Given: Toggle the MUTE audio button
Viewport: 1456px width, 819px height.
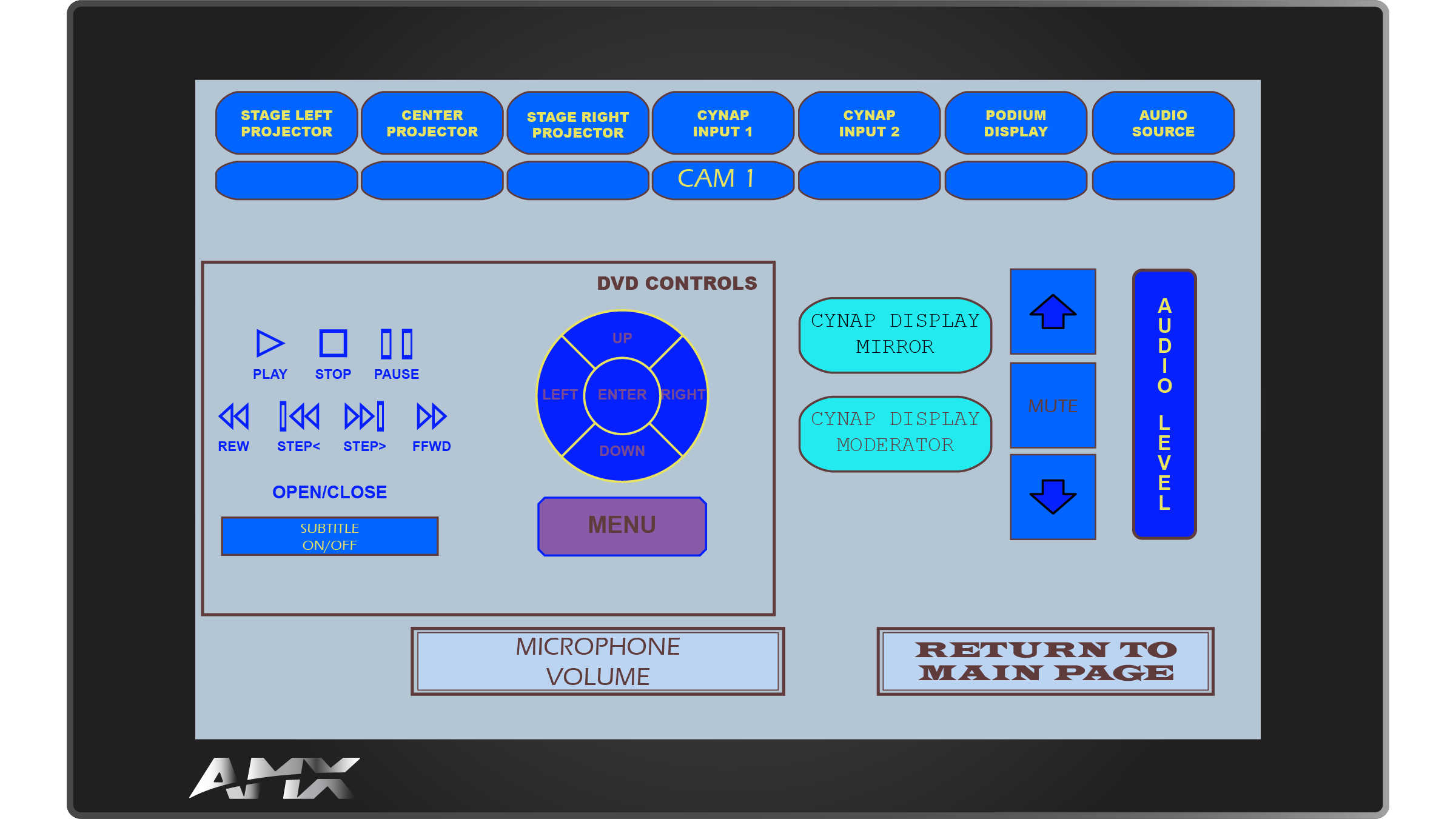Looking at the screenshot, I should (1053, 406).
